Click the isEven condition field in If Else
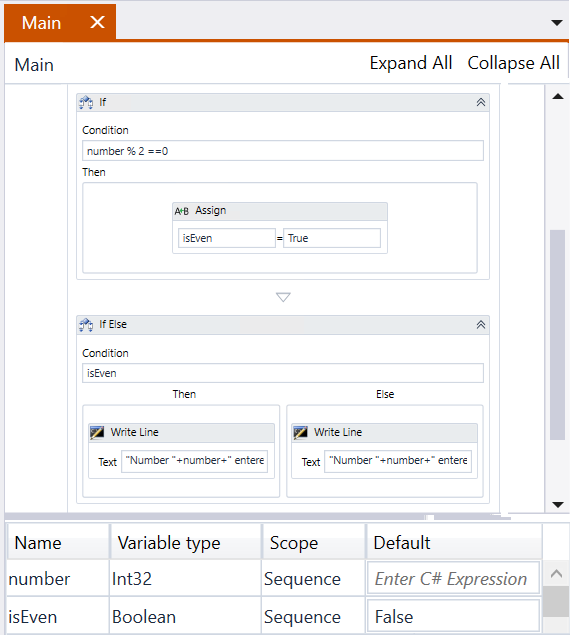 [283, 373]
